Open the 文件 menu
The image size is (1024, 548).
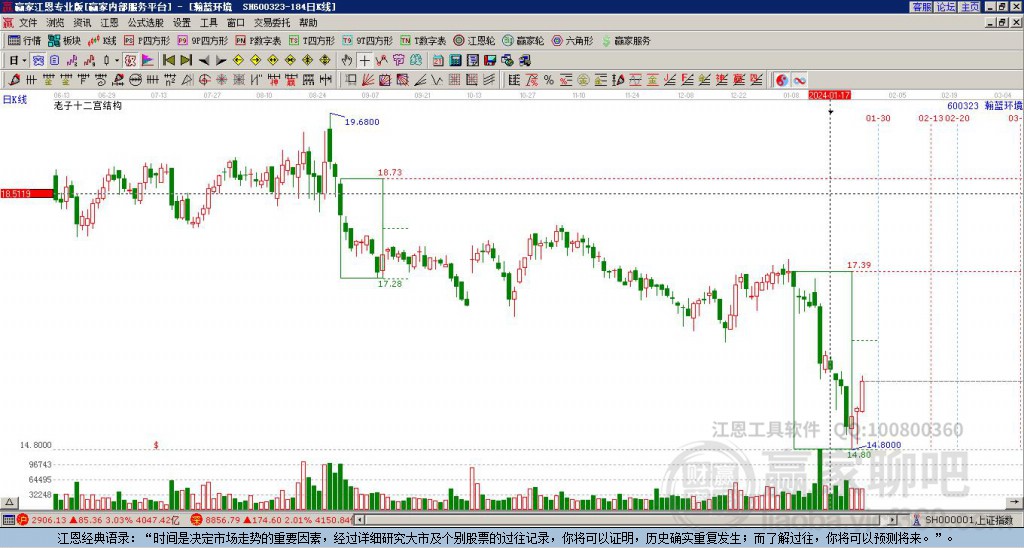pos(28,23)
